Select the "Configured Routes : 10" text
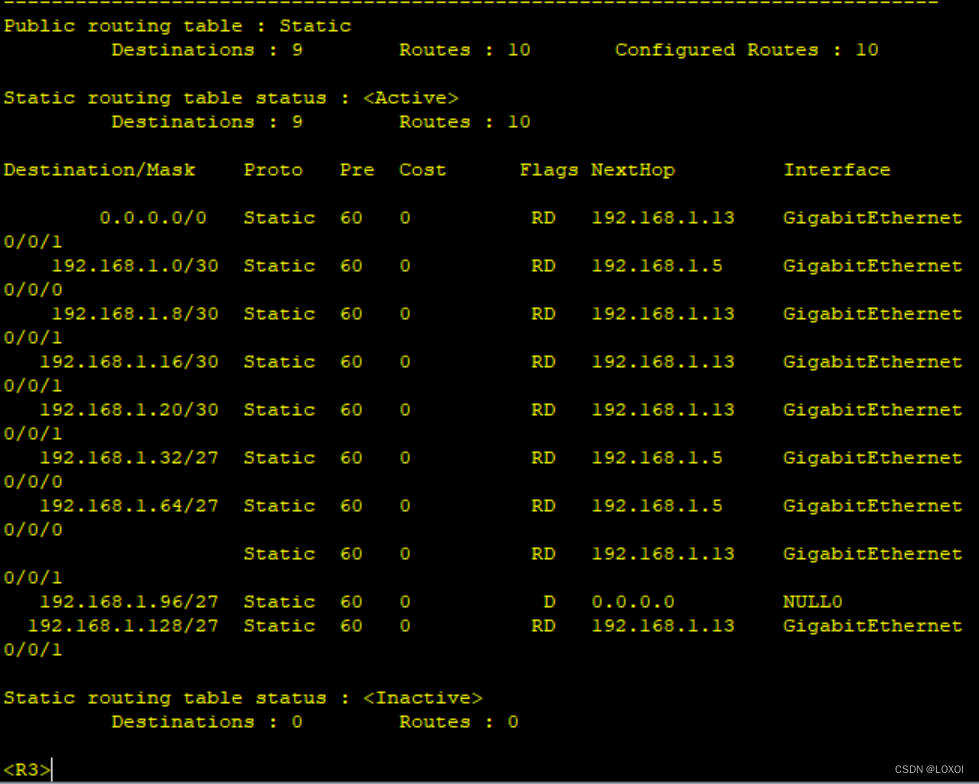This screenshot has width=979, height=784. click(747, 50)
